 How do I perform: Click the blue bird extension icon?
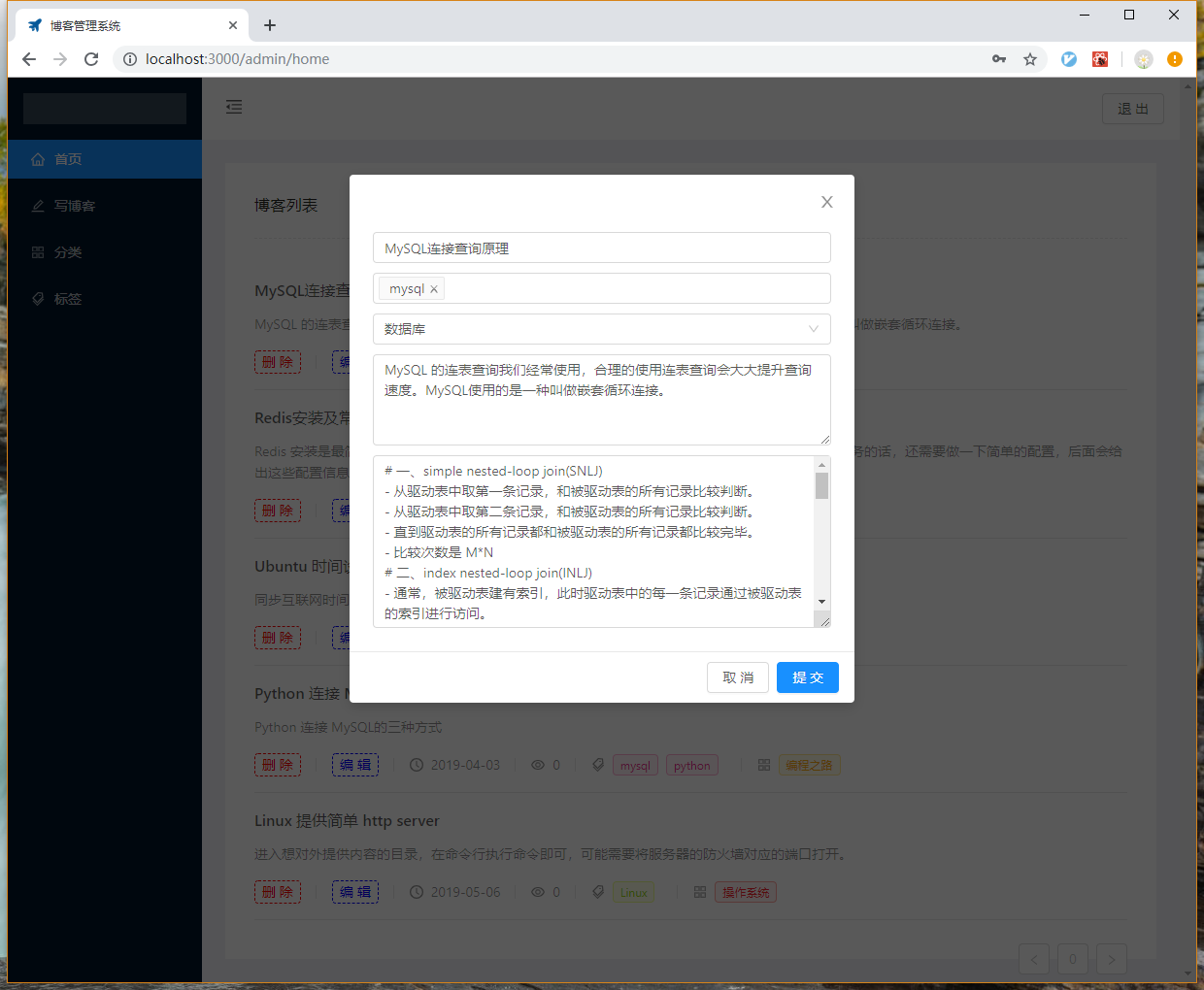coord(1069,59)
